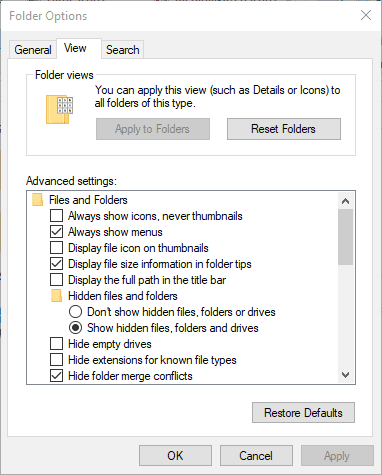The width and height of the screenshot is (382, 475).
Task: Check Hide extensions for known file types
Action: pyautogui.click(x=56, y=360)
